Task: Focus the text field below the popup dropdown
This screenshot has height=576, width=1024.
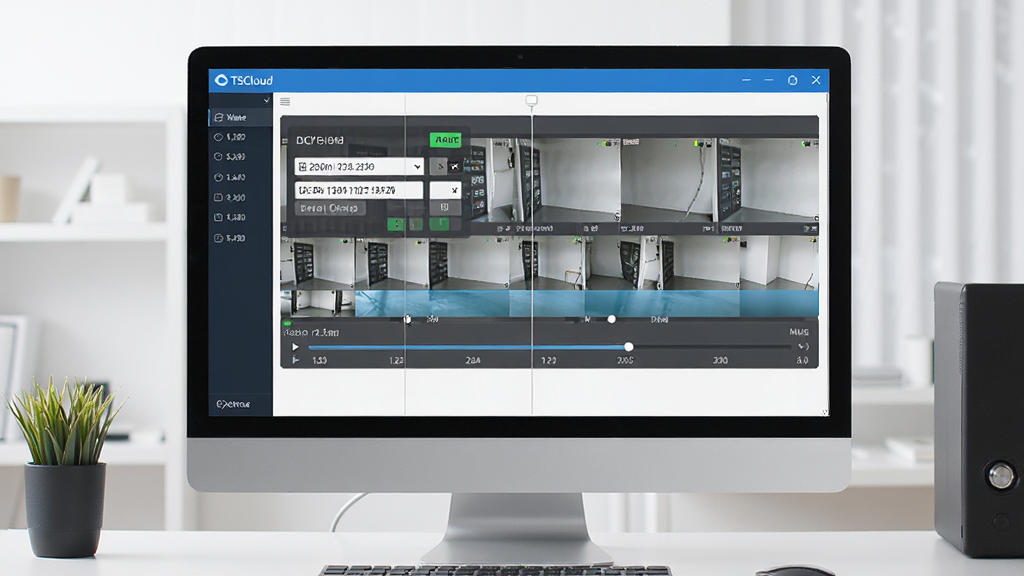Action: pos(359,190)
